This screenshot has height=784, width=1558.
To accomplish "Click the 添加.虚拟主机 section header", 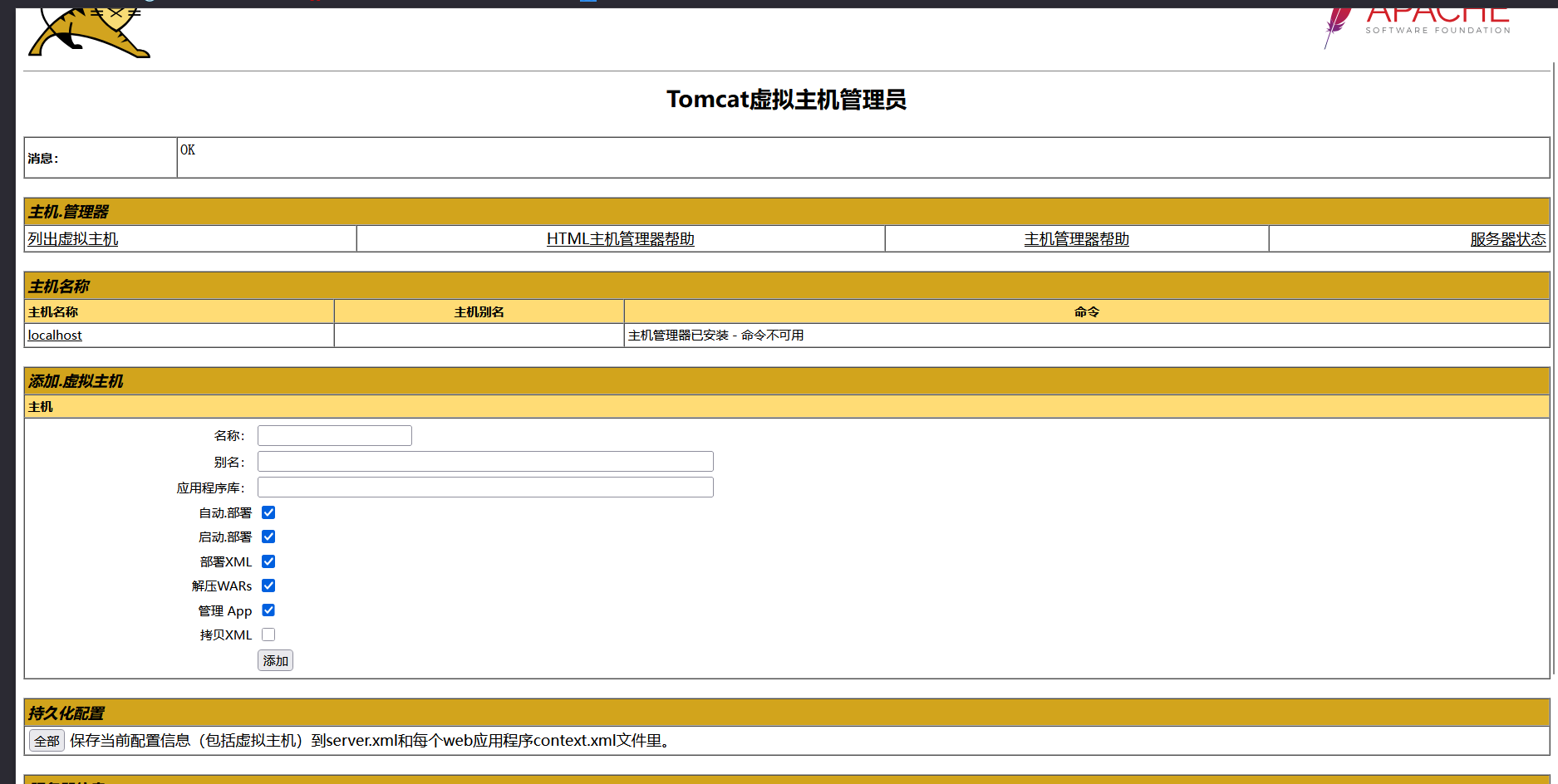I will pos(787,381).
